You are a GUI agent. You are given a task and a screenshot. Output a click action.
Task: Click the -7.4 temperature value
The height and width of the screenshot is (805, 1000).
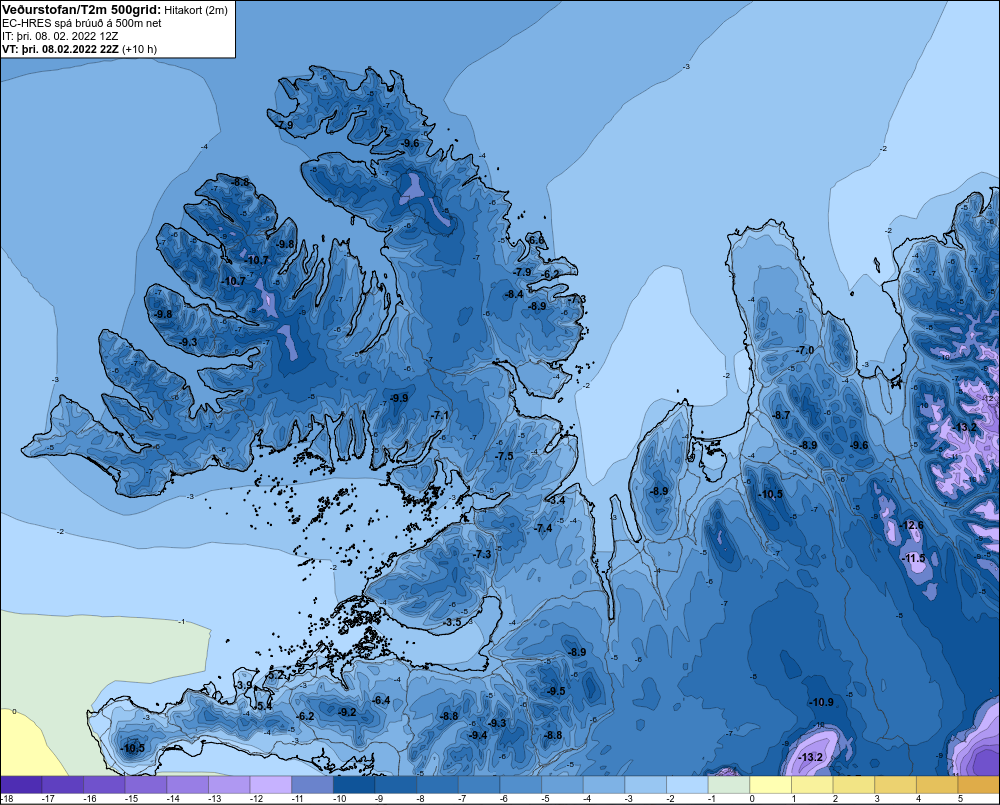coord(543,528)
